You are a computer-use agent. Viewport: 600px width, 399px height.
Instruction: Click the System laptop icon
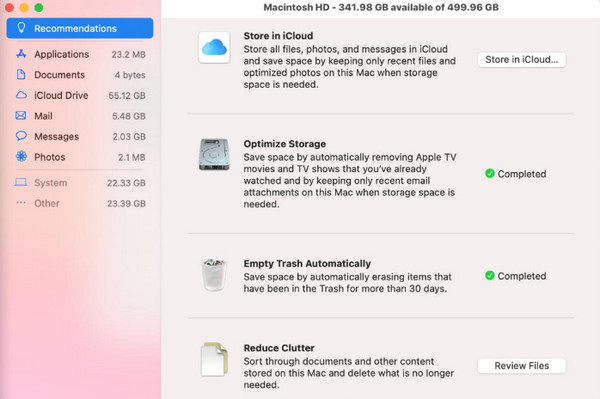point(21,182)
